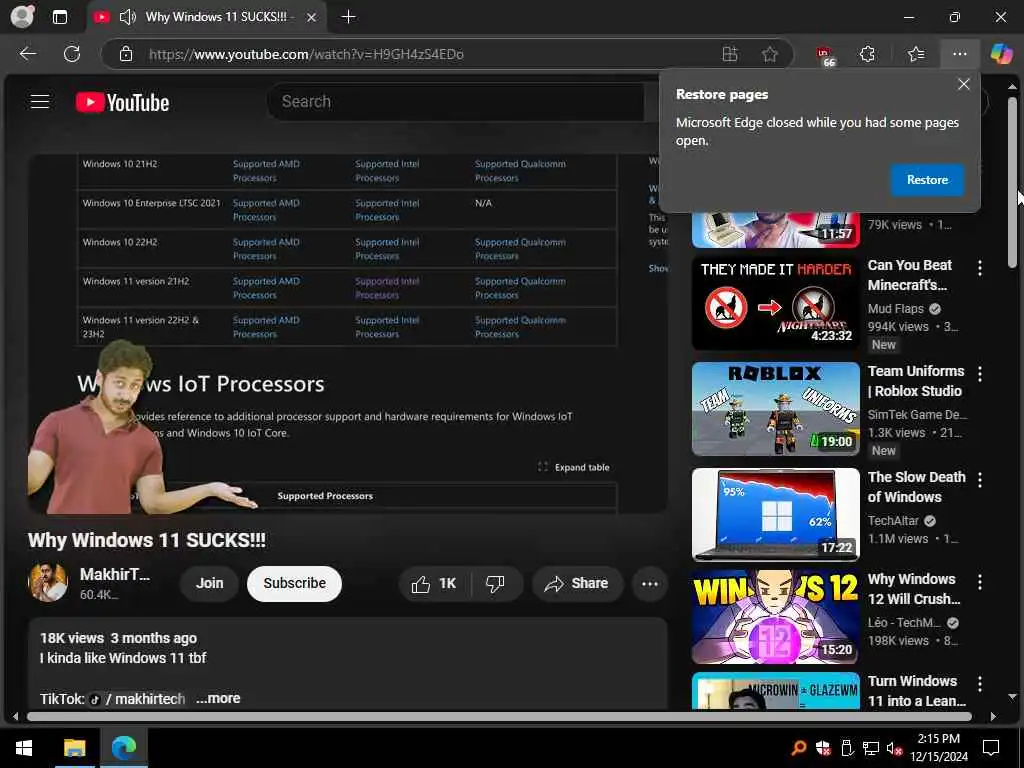
Task: Click the video player to pause
Action: 347,333
